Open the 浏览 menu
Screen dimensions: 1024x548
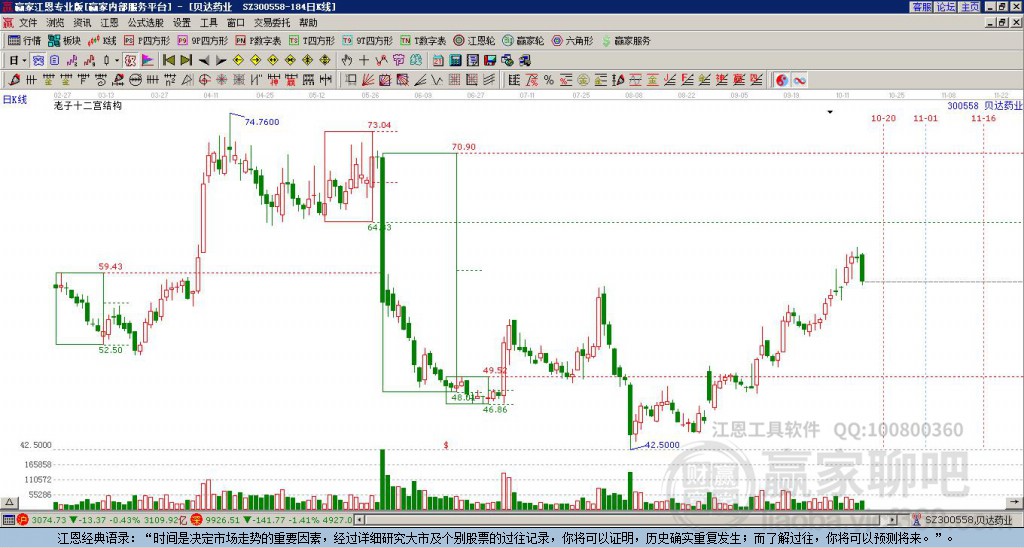55,23
